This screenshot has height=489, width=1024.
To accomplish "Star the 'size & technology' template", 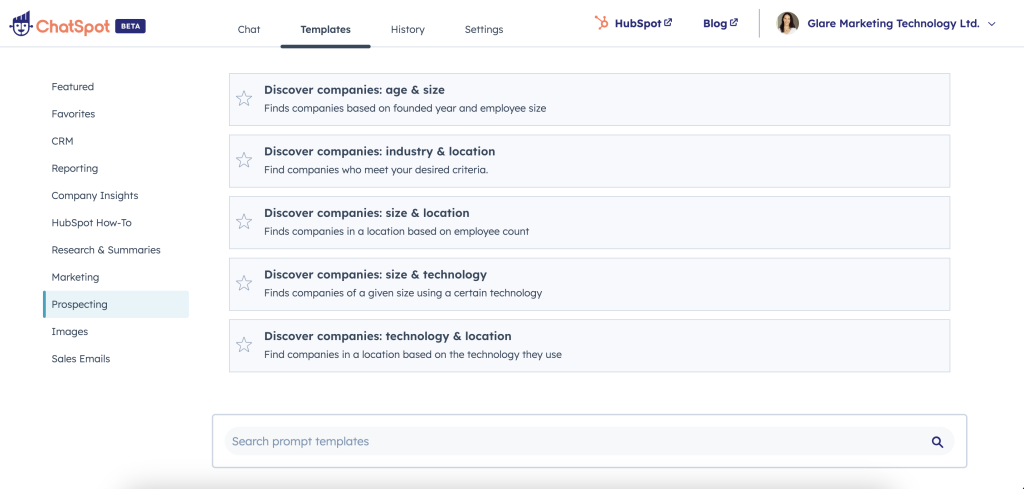I will pyautogui.click(x=244, y=283).
